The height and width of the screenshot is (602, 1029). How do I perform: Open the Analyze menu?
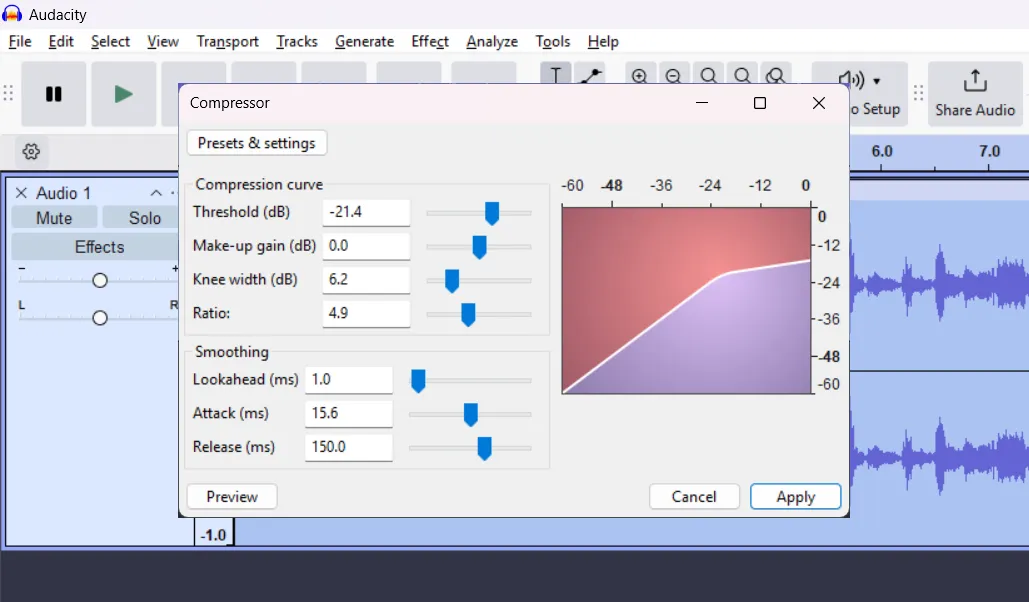(x=491, y=41)
